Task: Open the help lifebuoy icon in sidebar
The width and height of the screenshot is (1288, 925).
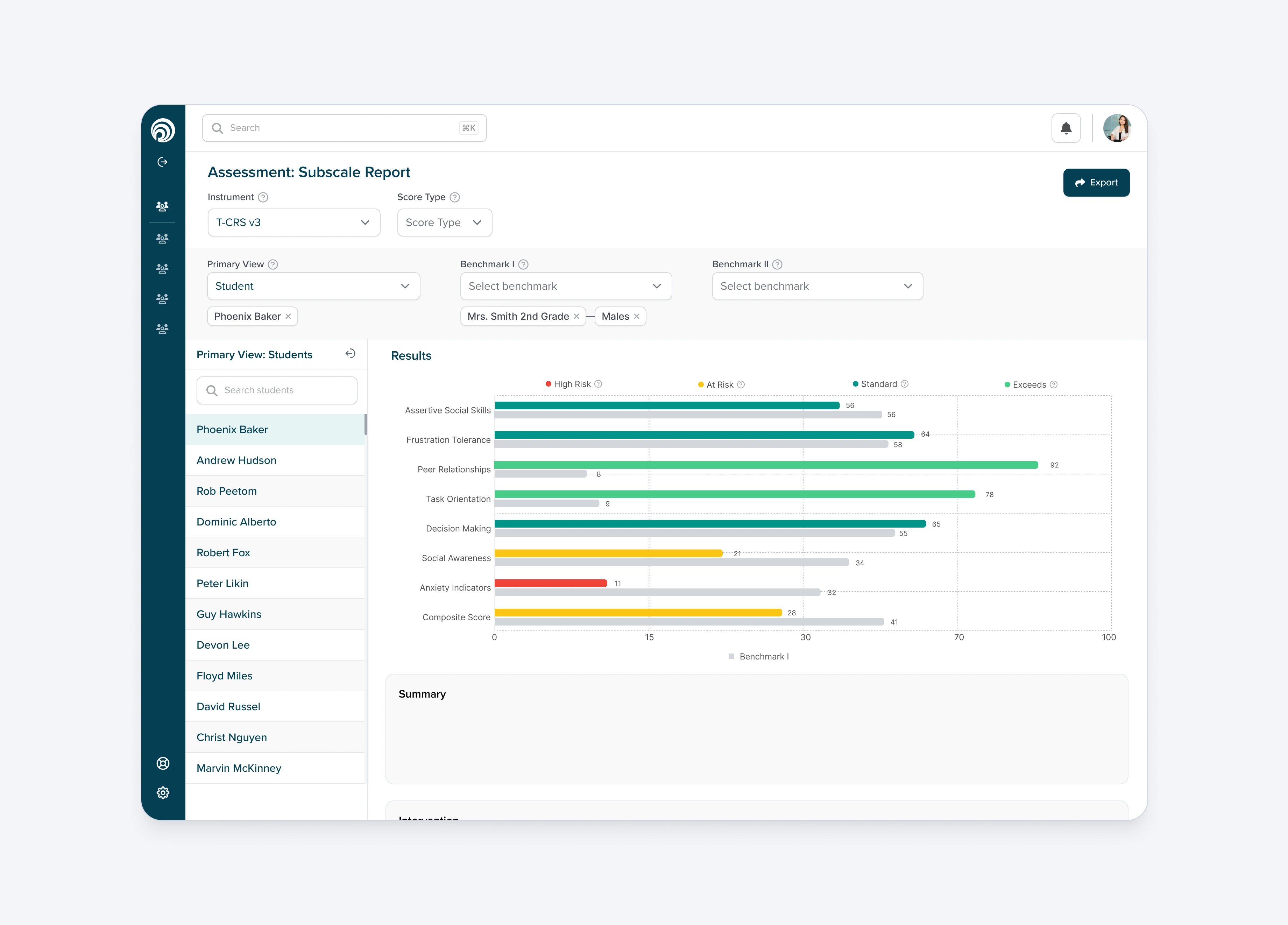Action: (163, 763)
